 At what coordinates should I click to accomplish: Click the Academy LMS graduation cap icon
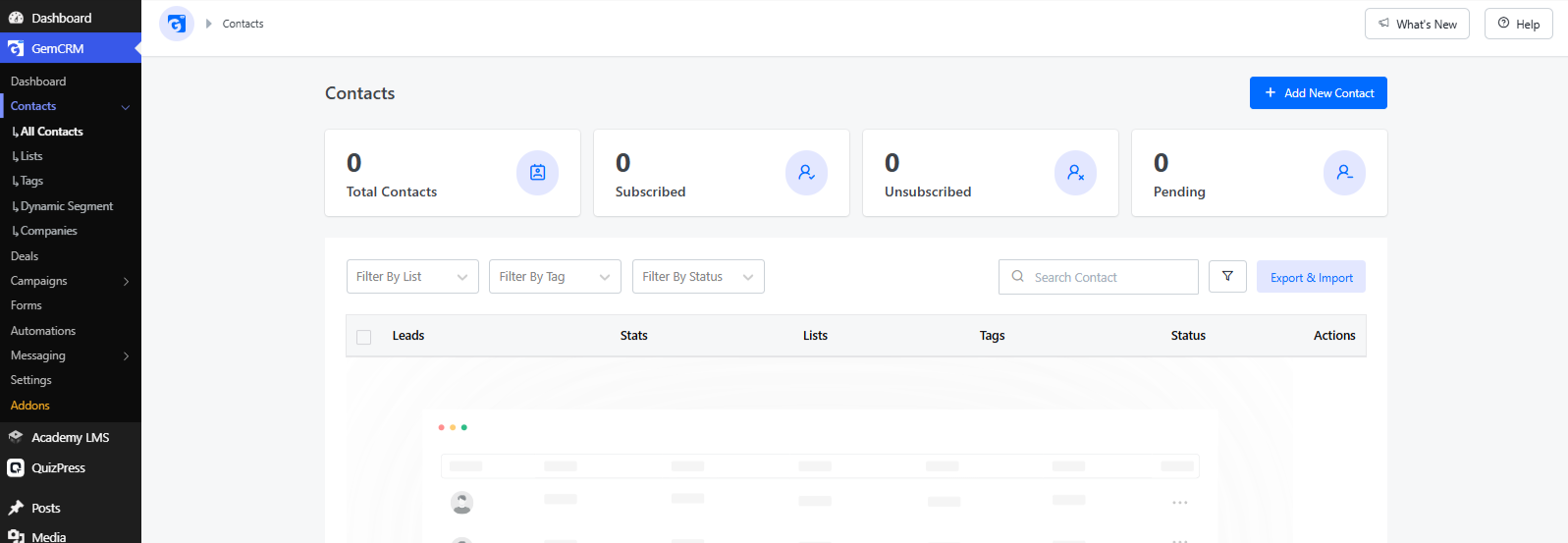coord(16,437)
